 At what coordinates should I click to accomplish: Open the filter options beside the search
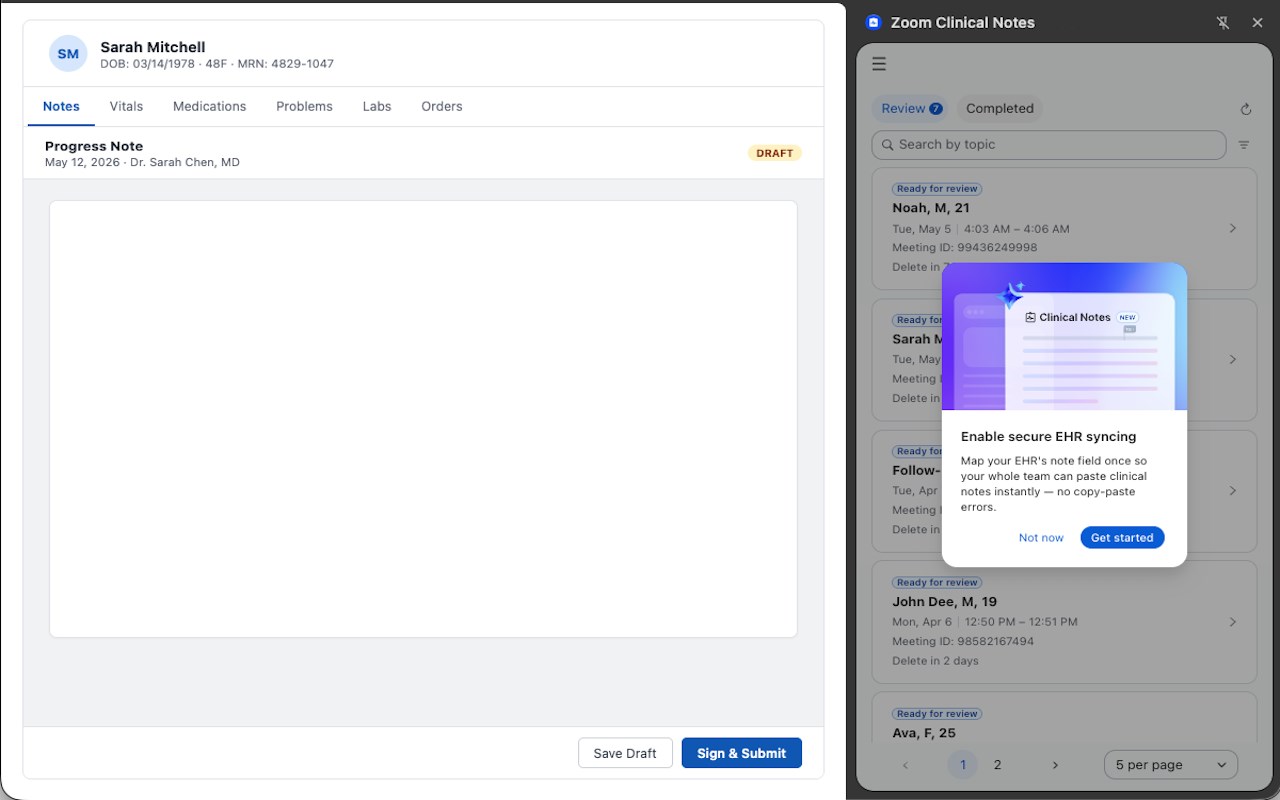1244,145
